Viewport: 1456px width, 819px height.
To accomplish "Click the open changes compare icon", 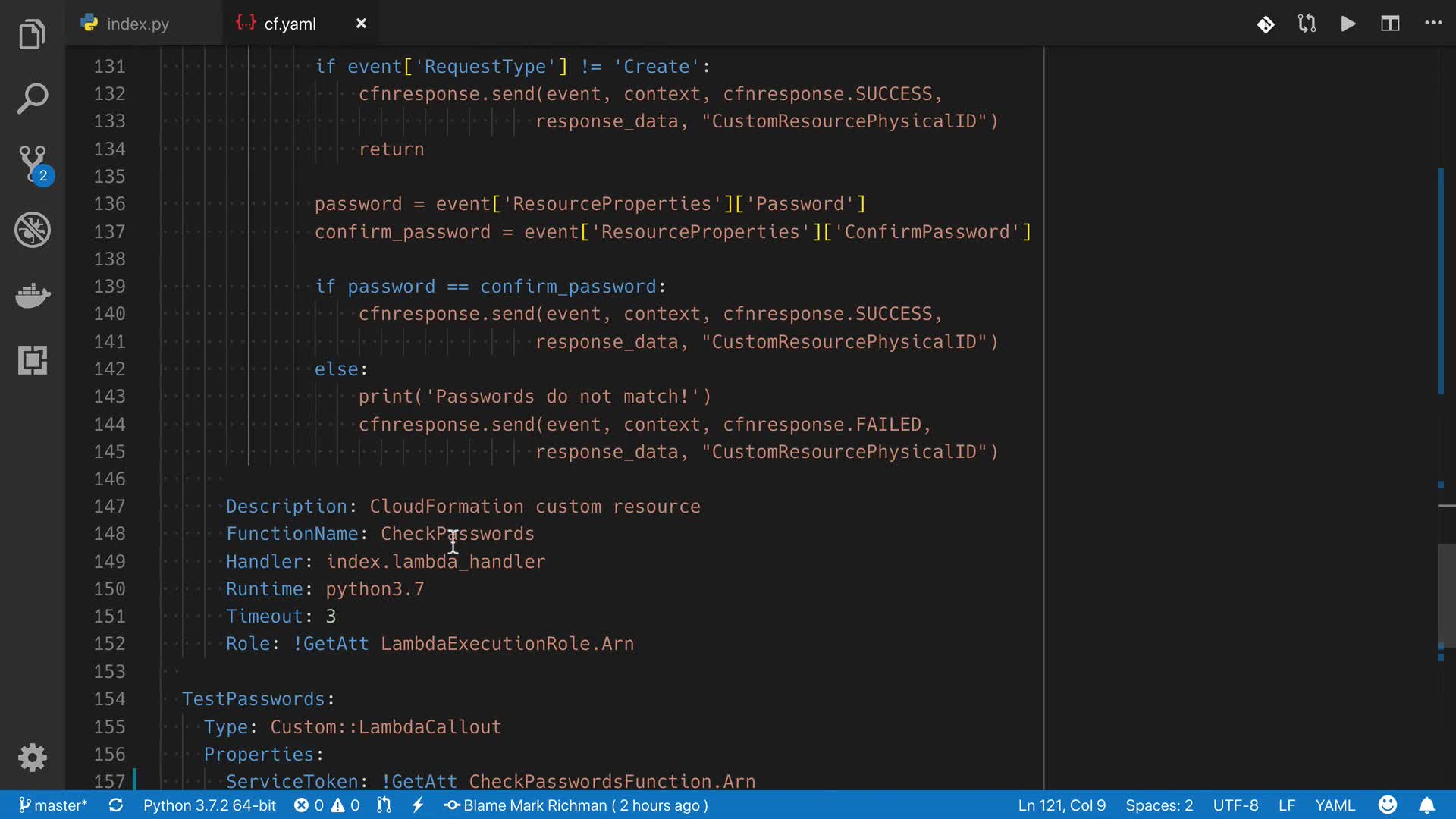I will point(1307,24).
